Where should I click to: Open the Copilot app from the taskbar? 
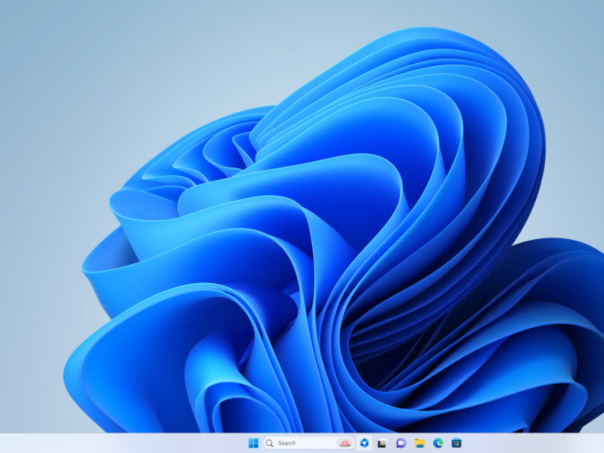pyautogui.click(x=364, y=443)
